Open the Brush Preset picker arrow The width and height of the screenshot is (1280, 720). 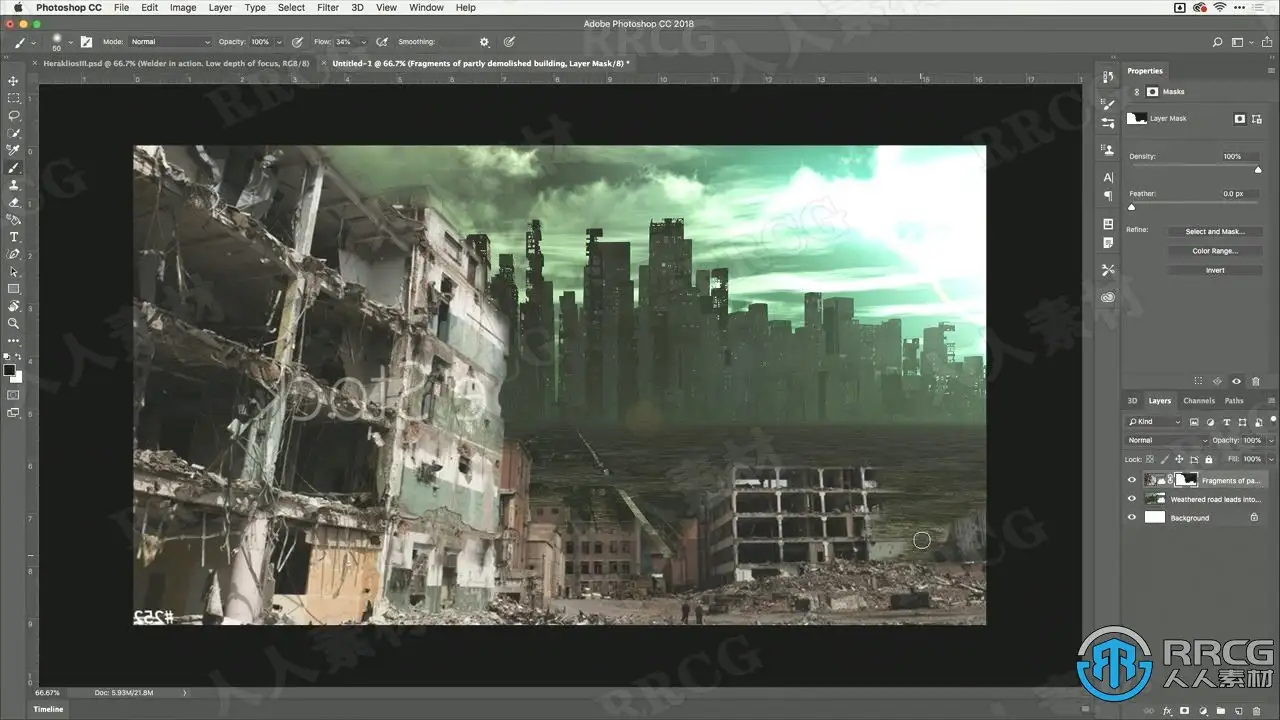click(69, 42)
